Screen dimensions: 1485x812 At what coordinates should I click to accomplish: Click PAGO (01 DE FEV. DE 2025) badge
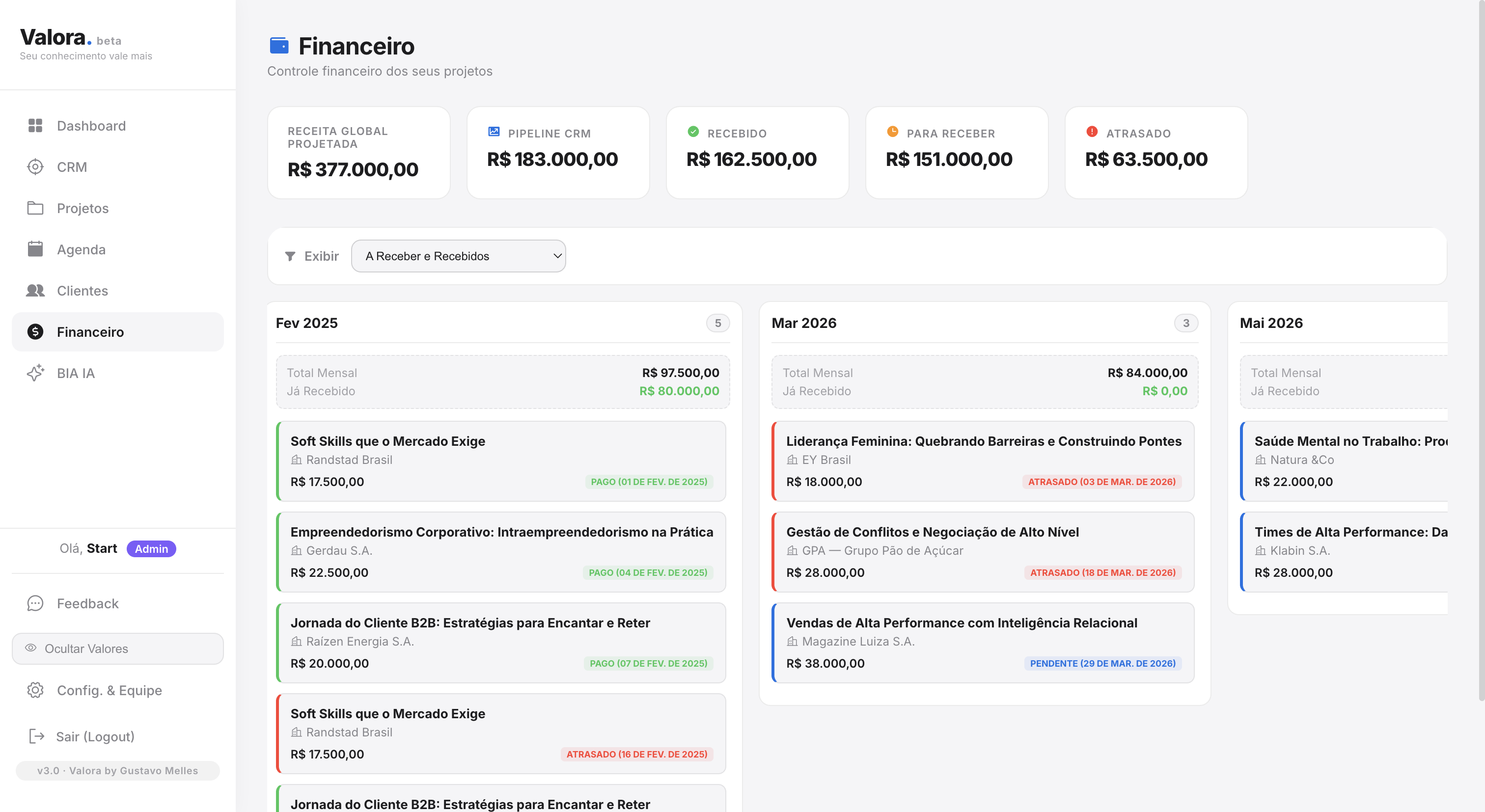[x=649, y=482]
